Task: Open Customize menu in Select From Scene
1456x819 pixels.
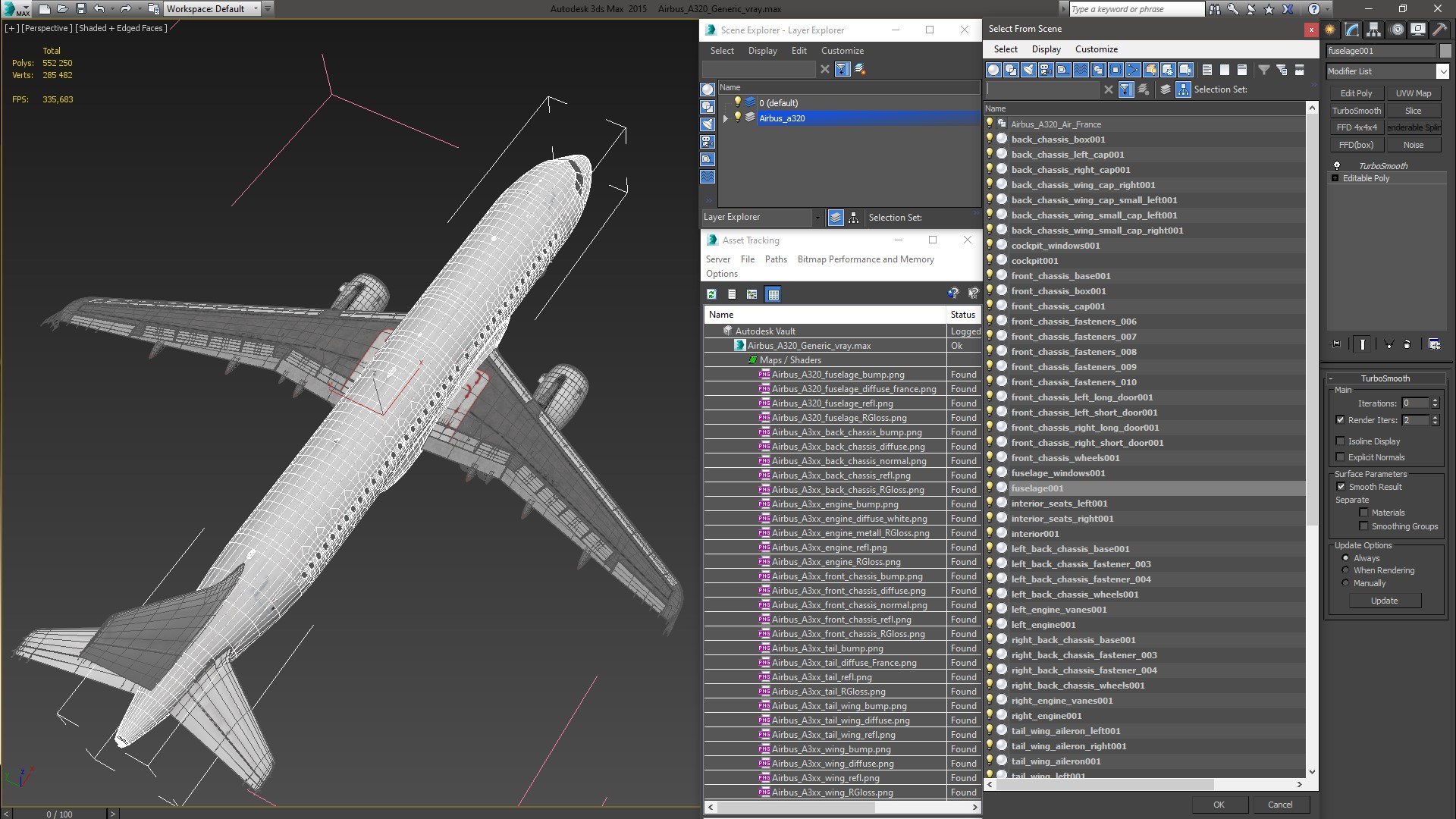Action: tap(1097, 49)
